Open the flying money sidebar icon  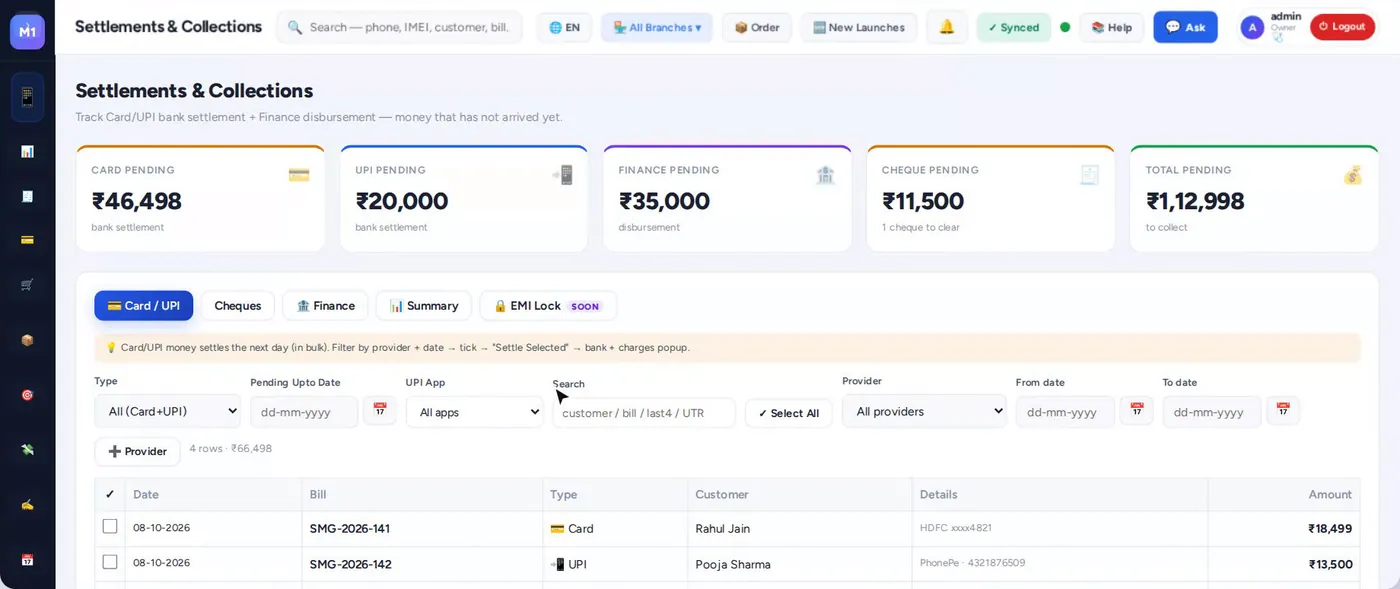tap(27, 450)
